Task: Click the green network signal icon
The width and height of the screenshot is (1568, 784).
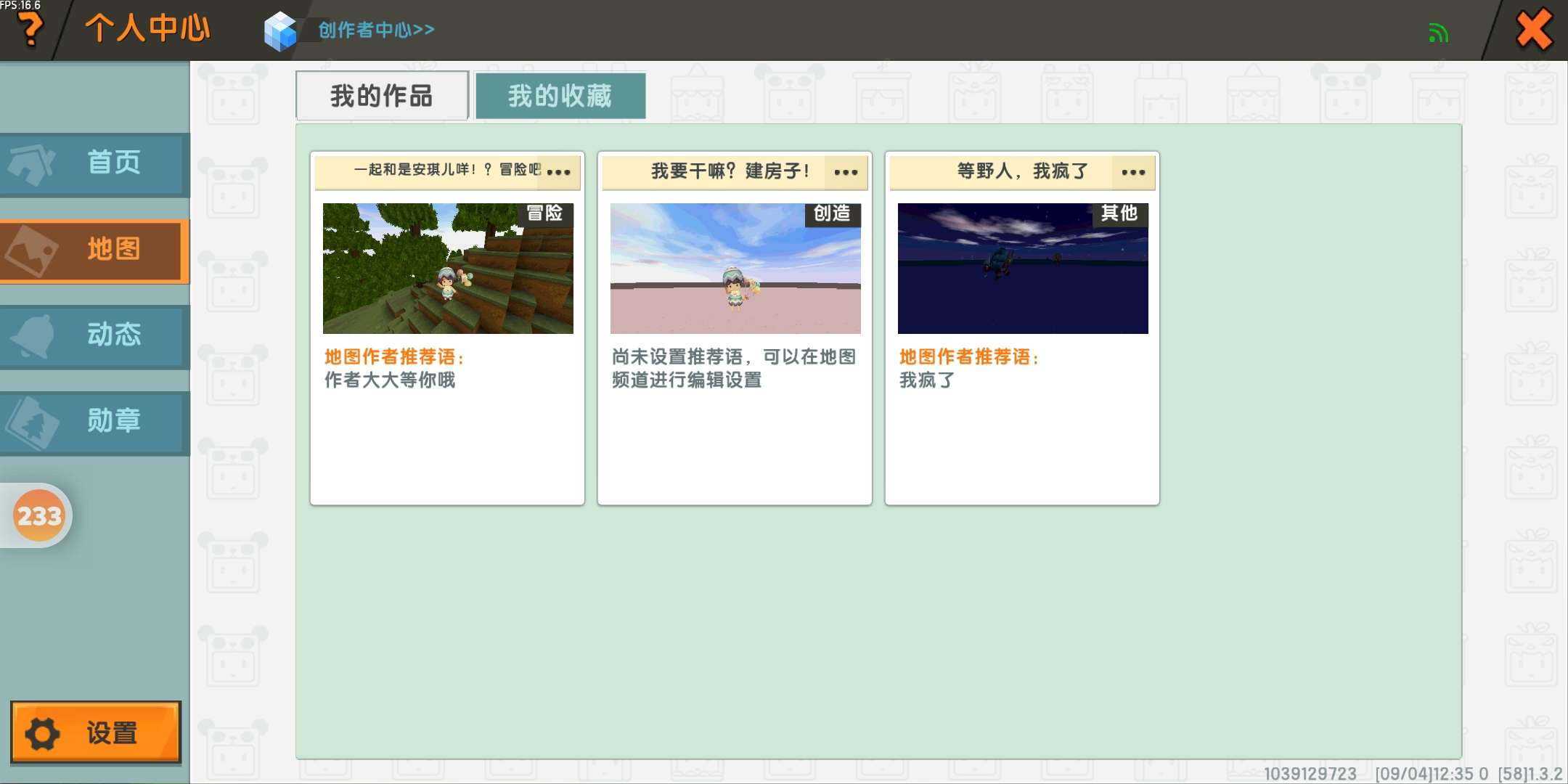Action: click(x=1438, y=33)
